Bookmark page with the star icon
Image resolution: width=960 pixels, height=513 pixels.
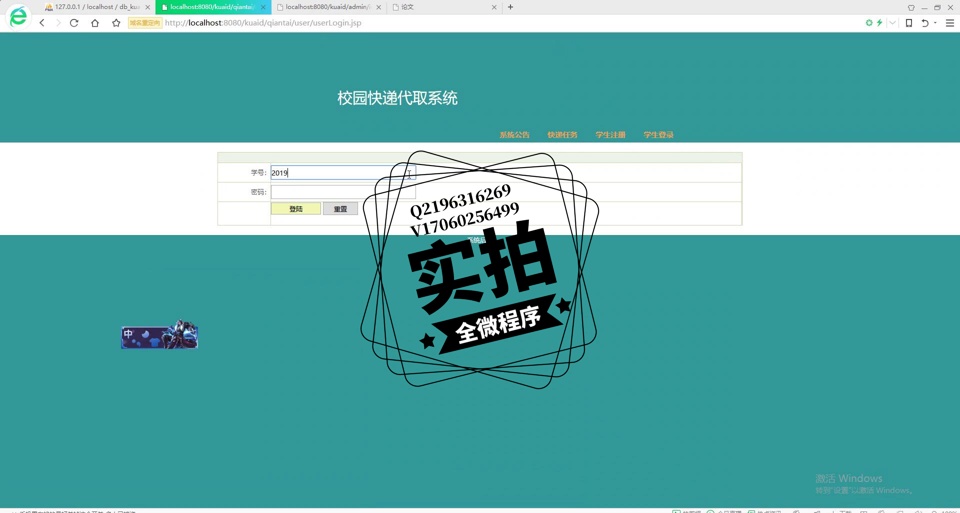(x=116, y=23)
